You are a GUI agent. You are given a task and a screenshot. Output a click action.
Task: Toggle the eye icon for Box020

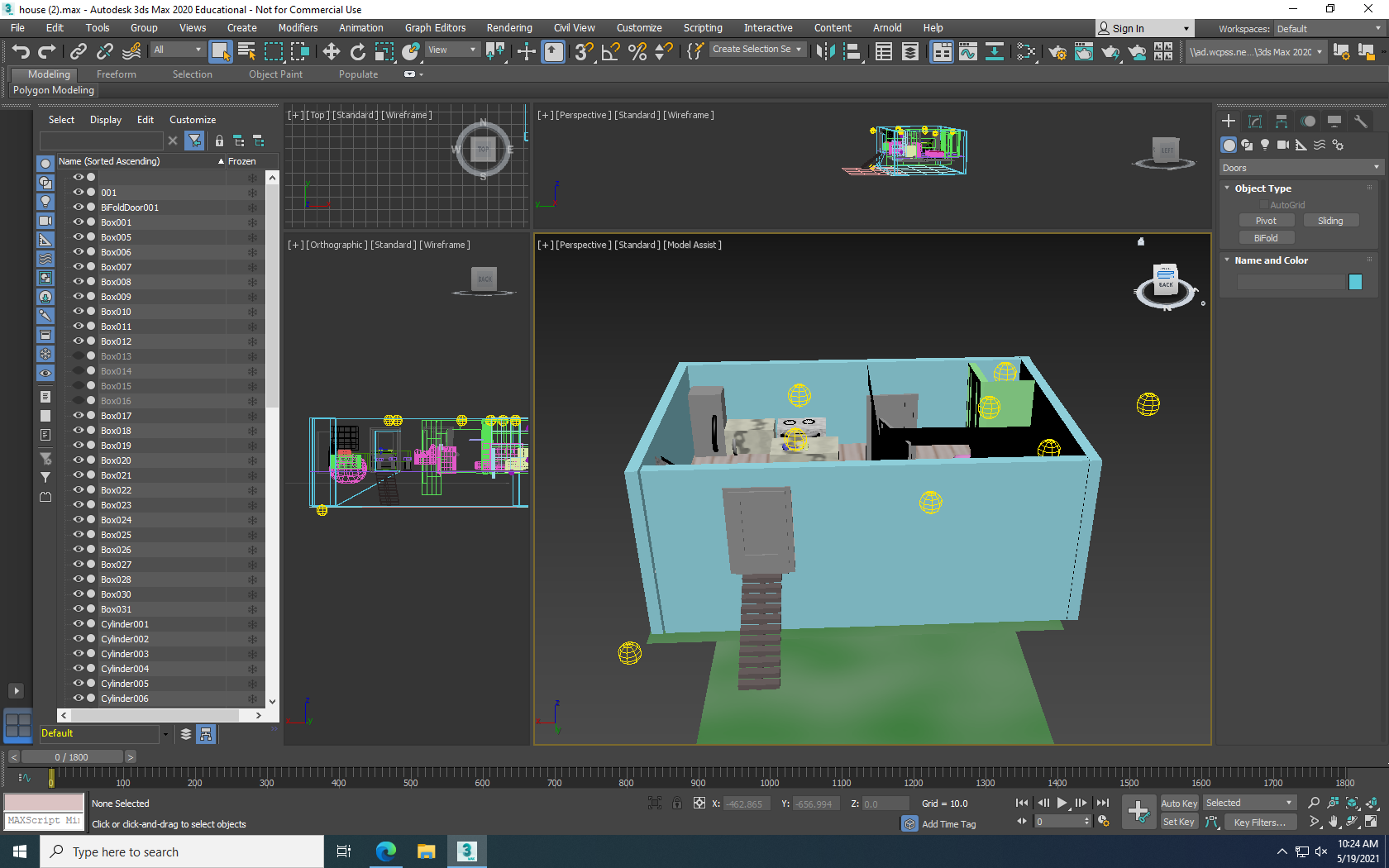(x=79, y=460)
